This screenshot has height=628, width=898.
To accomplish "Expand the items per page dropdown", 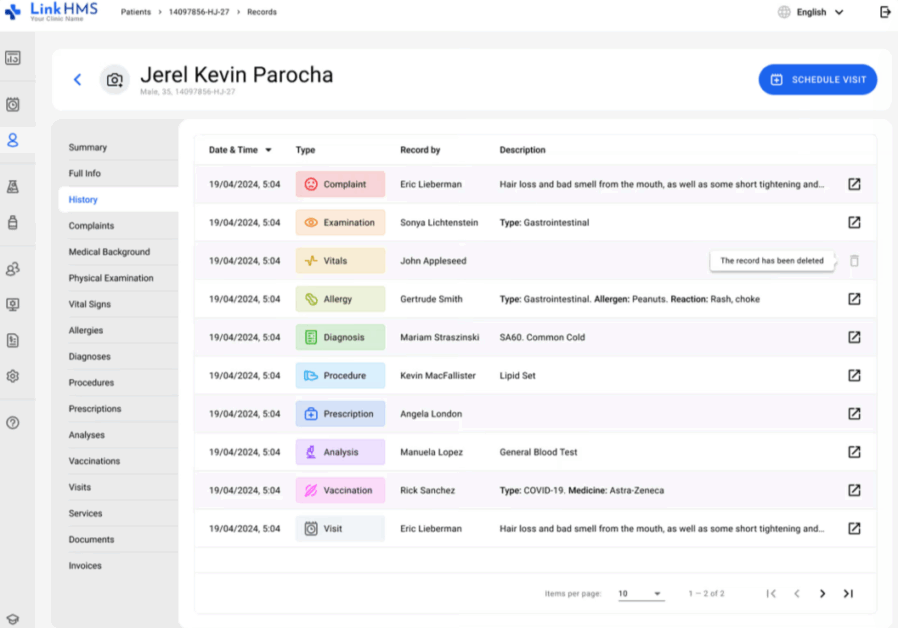I will point(640,594).
